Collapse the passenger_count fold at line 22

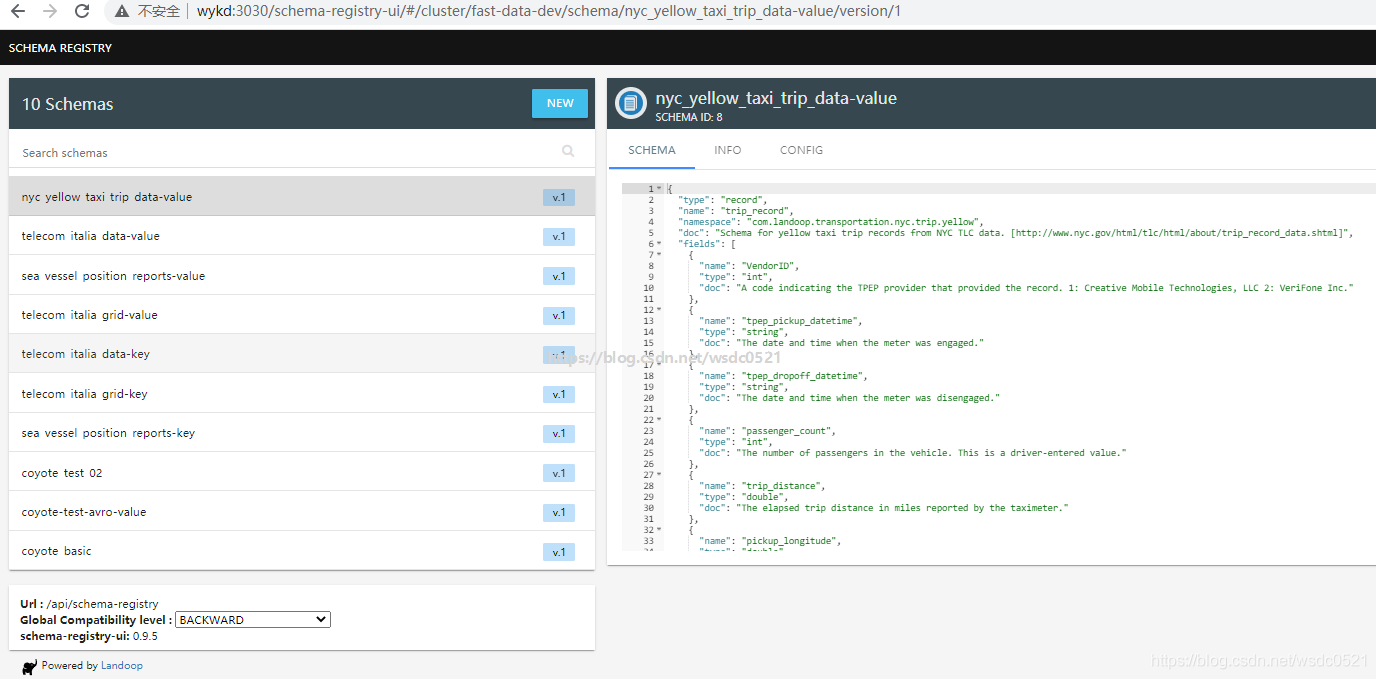coord(659,420)
